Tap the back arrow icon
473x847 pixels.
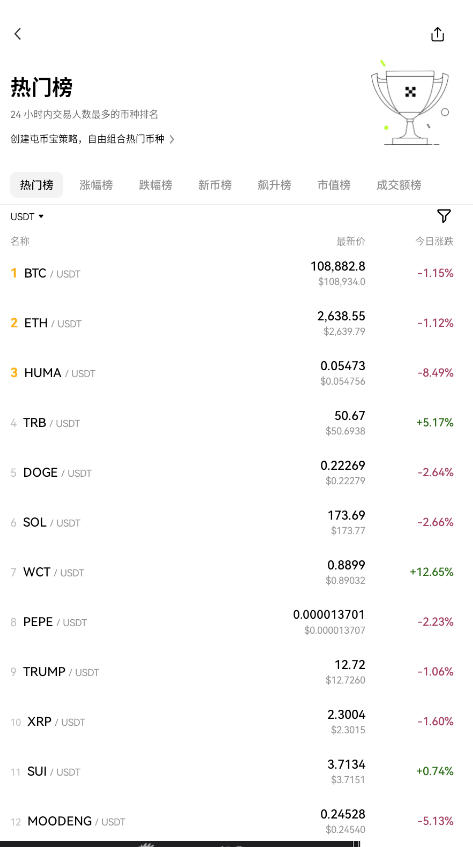pos(17,34)
